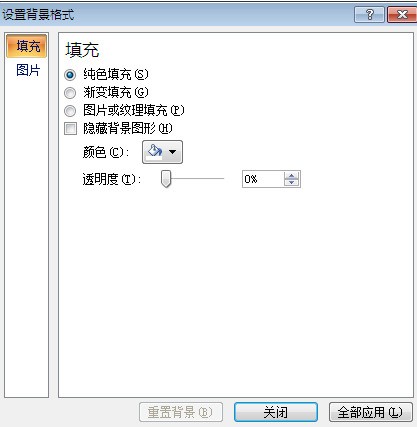The width and height of the screenshot is (417, 427).
Task: Click the 0% transparency input field
Action: (x=263, y=179)
